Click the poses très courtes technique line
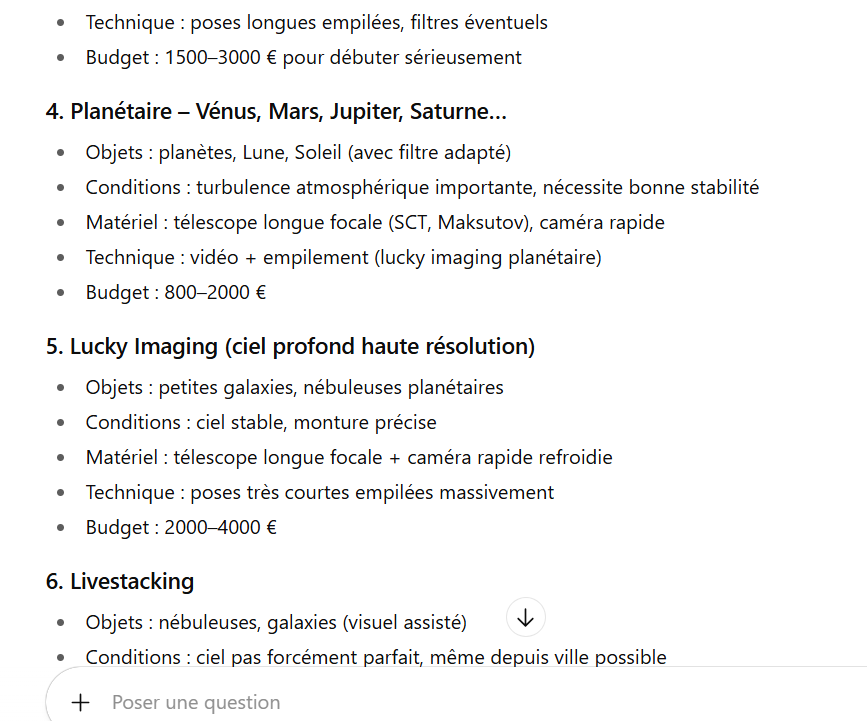This screenshot has height=721, width=867. click(x=319, y=492)
